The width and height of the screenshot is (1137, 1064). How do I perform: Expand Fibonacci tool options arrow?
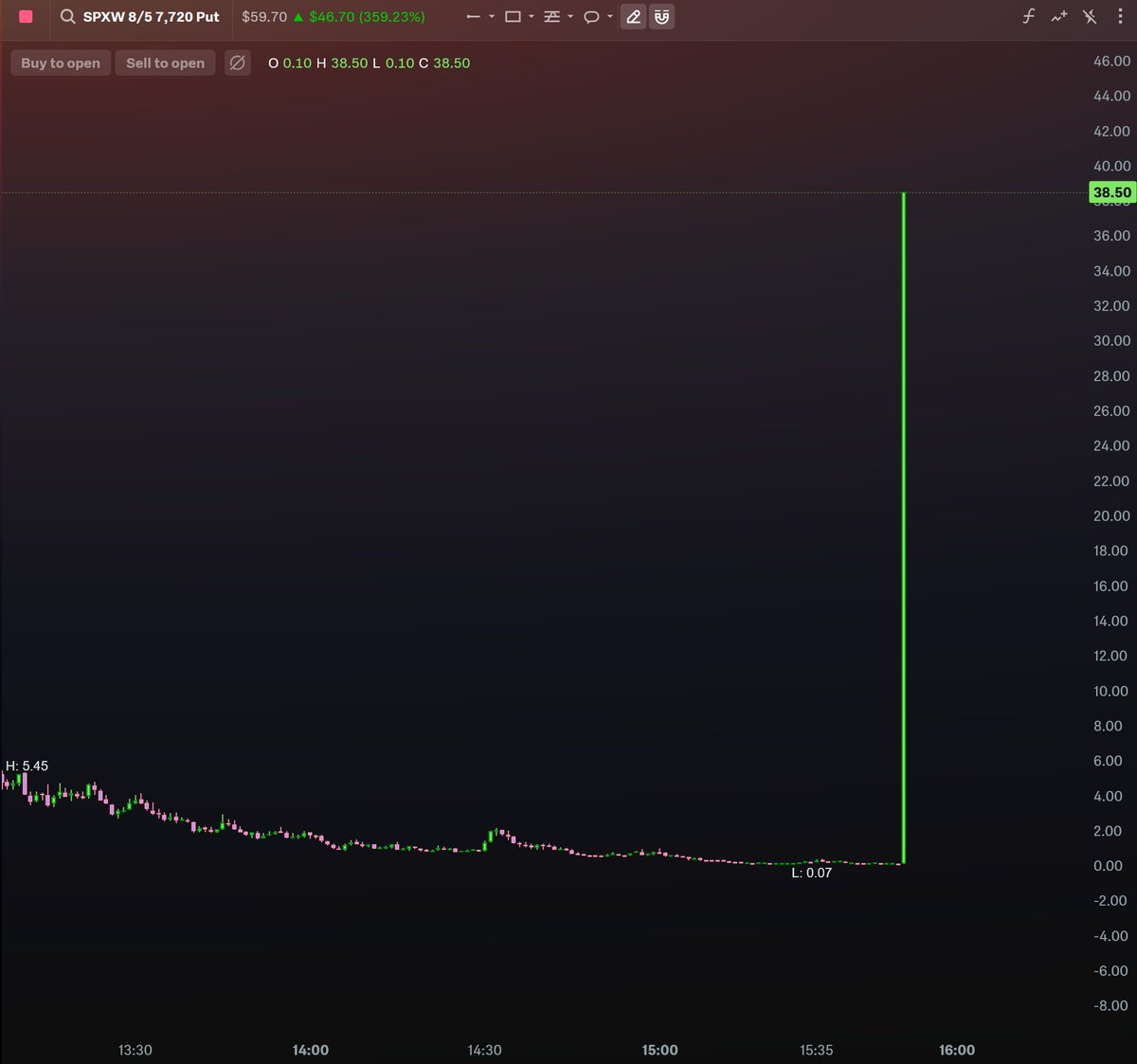click(x=570, y=17)
